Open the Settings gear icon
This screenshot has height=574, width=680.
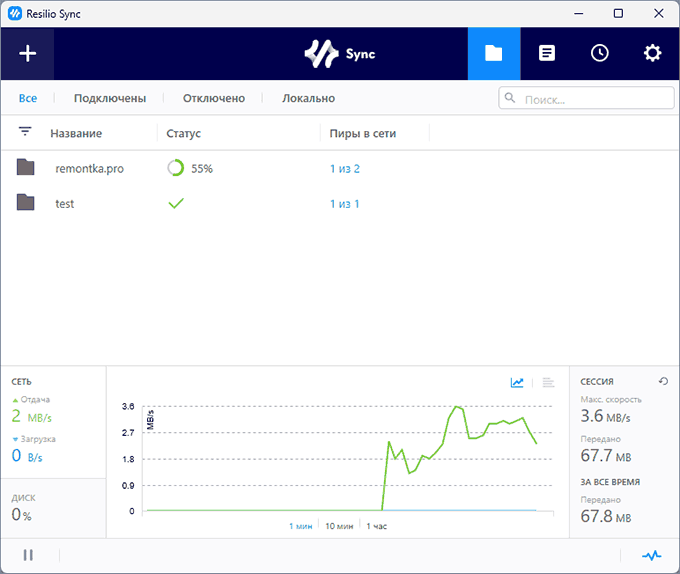tap(652, 54)
